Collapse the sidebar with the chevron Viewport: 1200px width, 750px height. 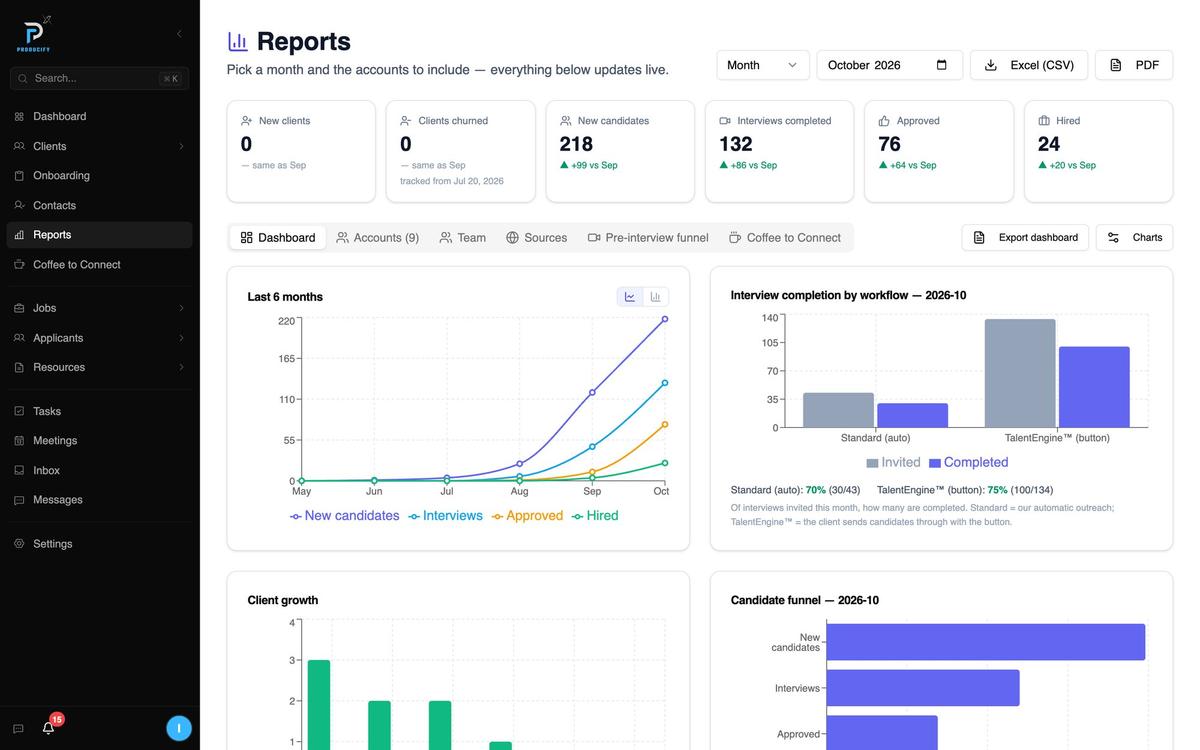point(179,34)
